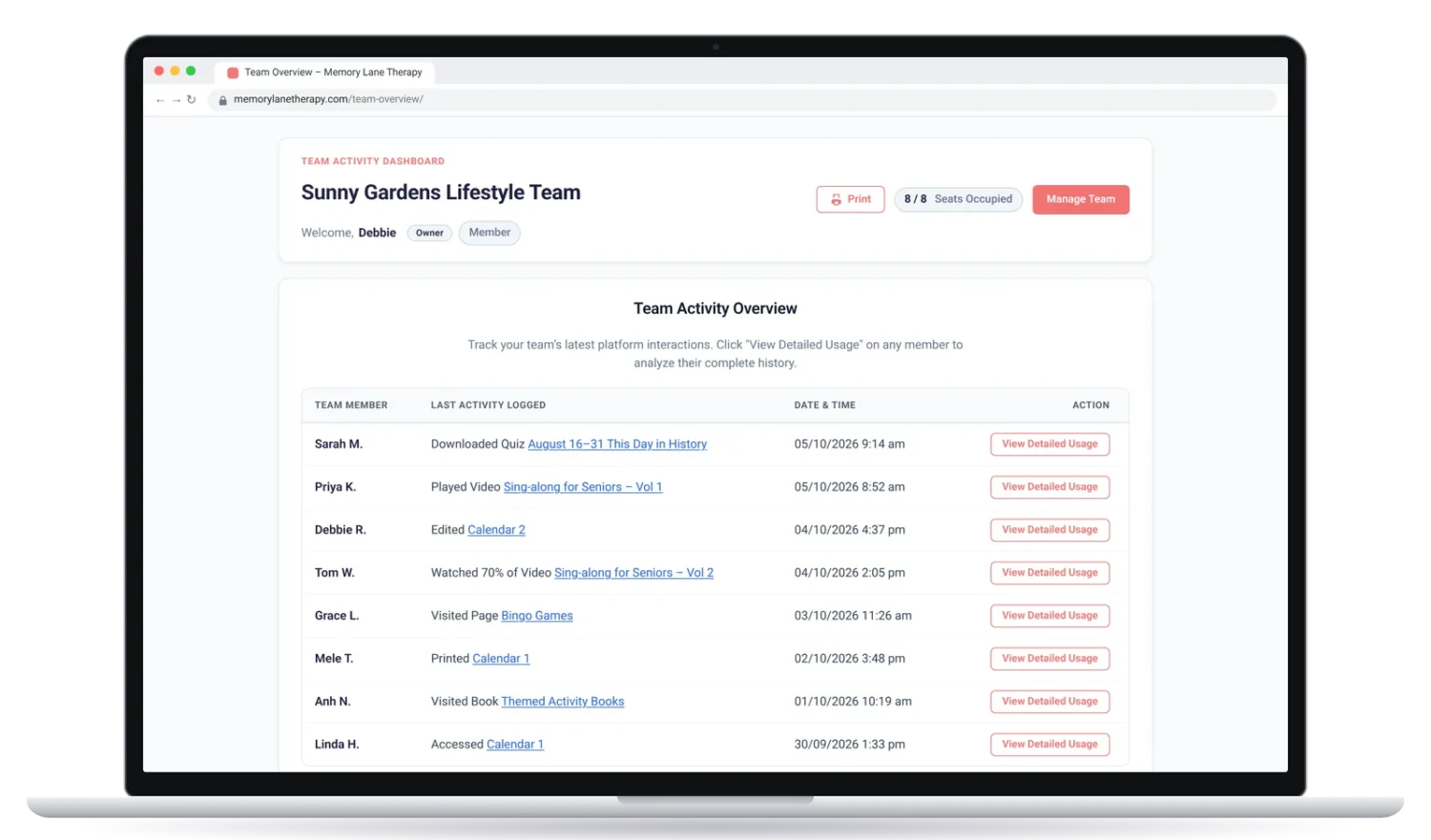Image resolution: width=1431 pixels, height=840 pixels.
Task: Click the Last Activity Logged column header
Action: click(488, 405)
